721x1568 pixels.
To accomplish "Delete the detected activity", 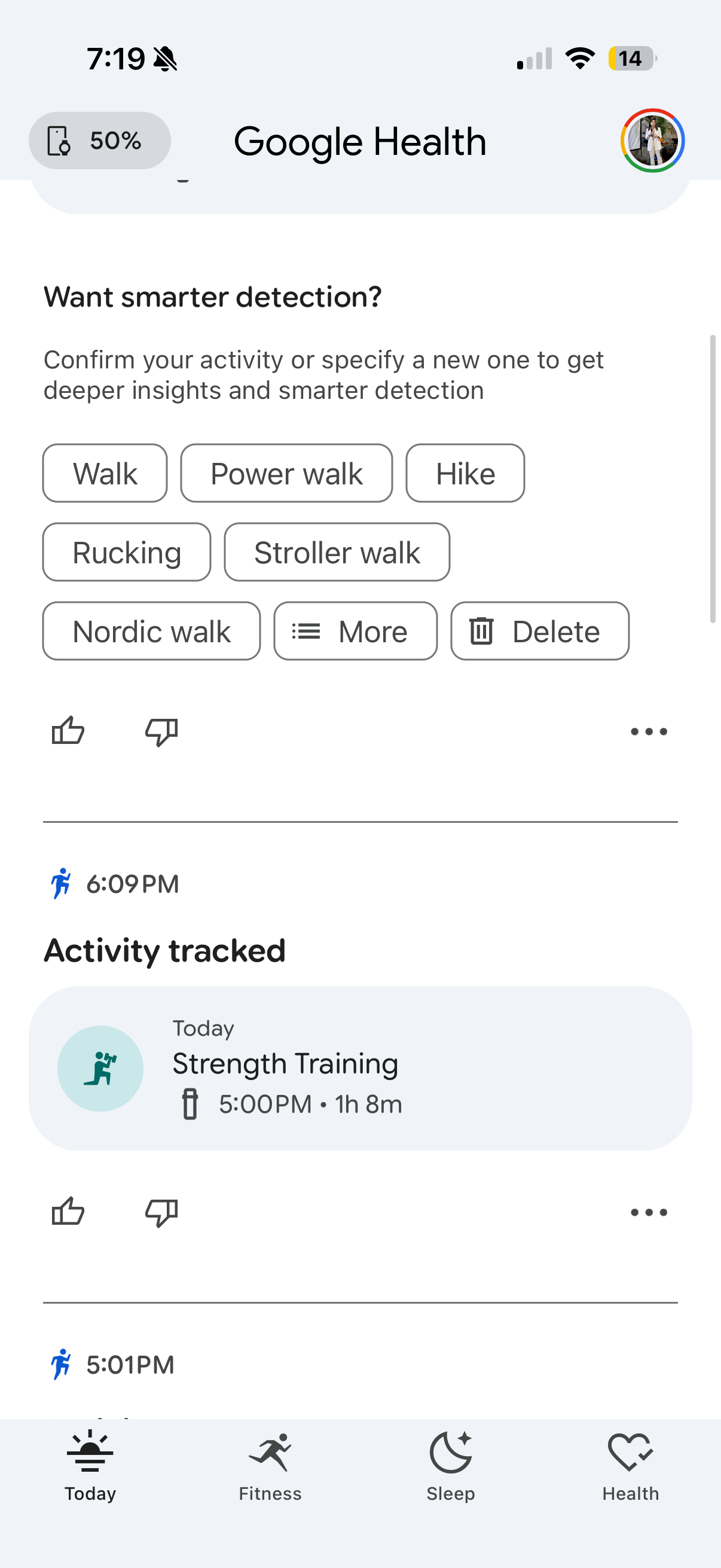I will tap(540, 632).
